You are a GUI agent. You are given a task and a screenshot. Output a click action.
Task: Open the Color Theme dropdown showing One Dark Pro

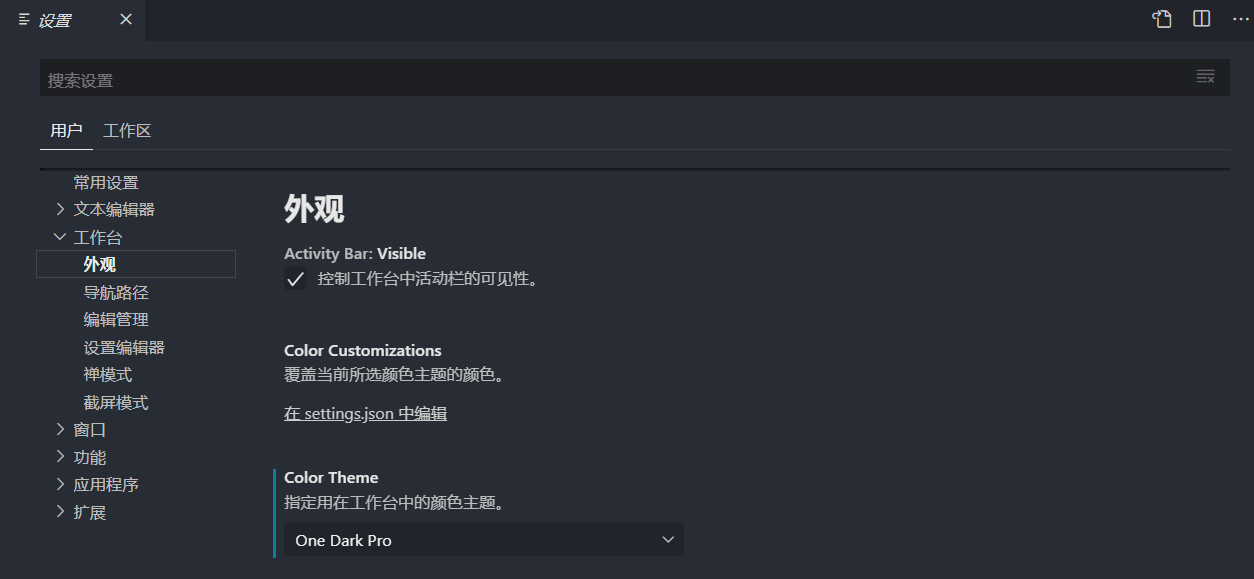tap(483, 539)
